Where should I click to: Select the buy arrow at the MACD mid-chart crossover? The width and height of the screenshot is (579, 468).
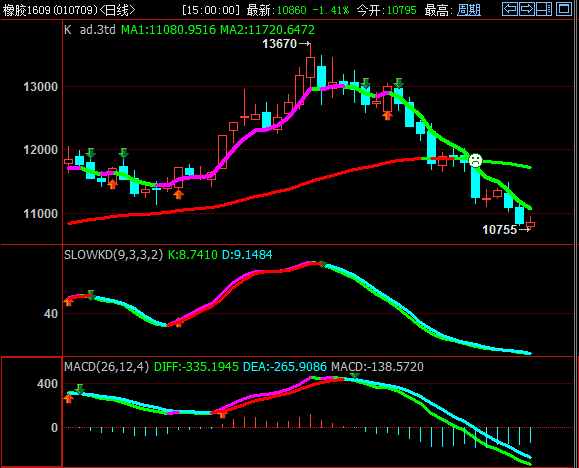click(x=222, y=414)
